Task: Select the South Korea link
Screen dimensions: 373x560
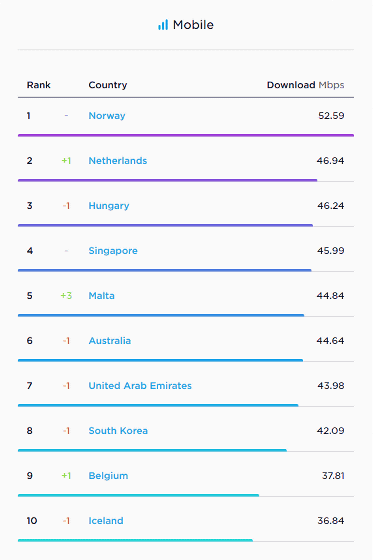Action: click(118, 431)
